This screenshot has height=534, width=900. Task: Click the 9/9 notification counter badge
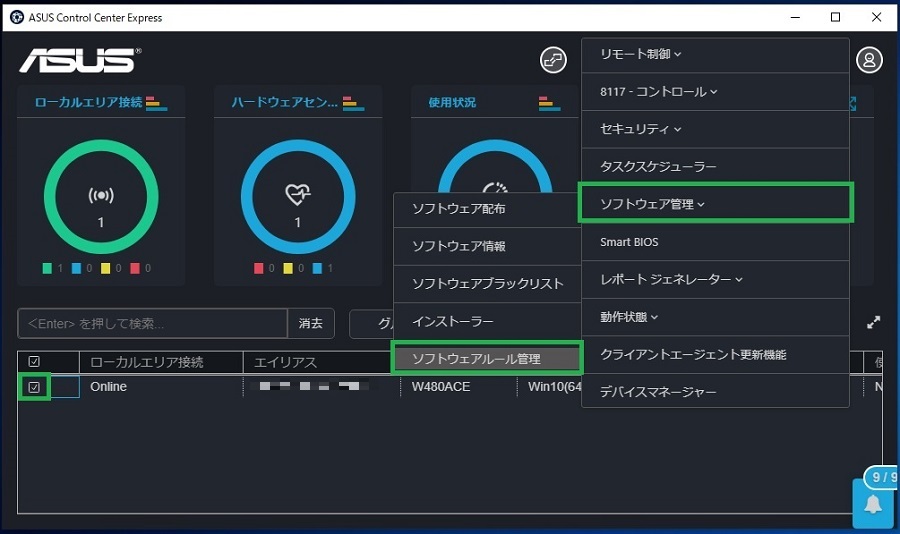(x=882, y=477)
